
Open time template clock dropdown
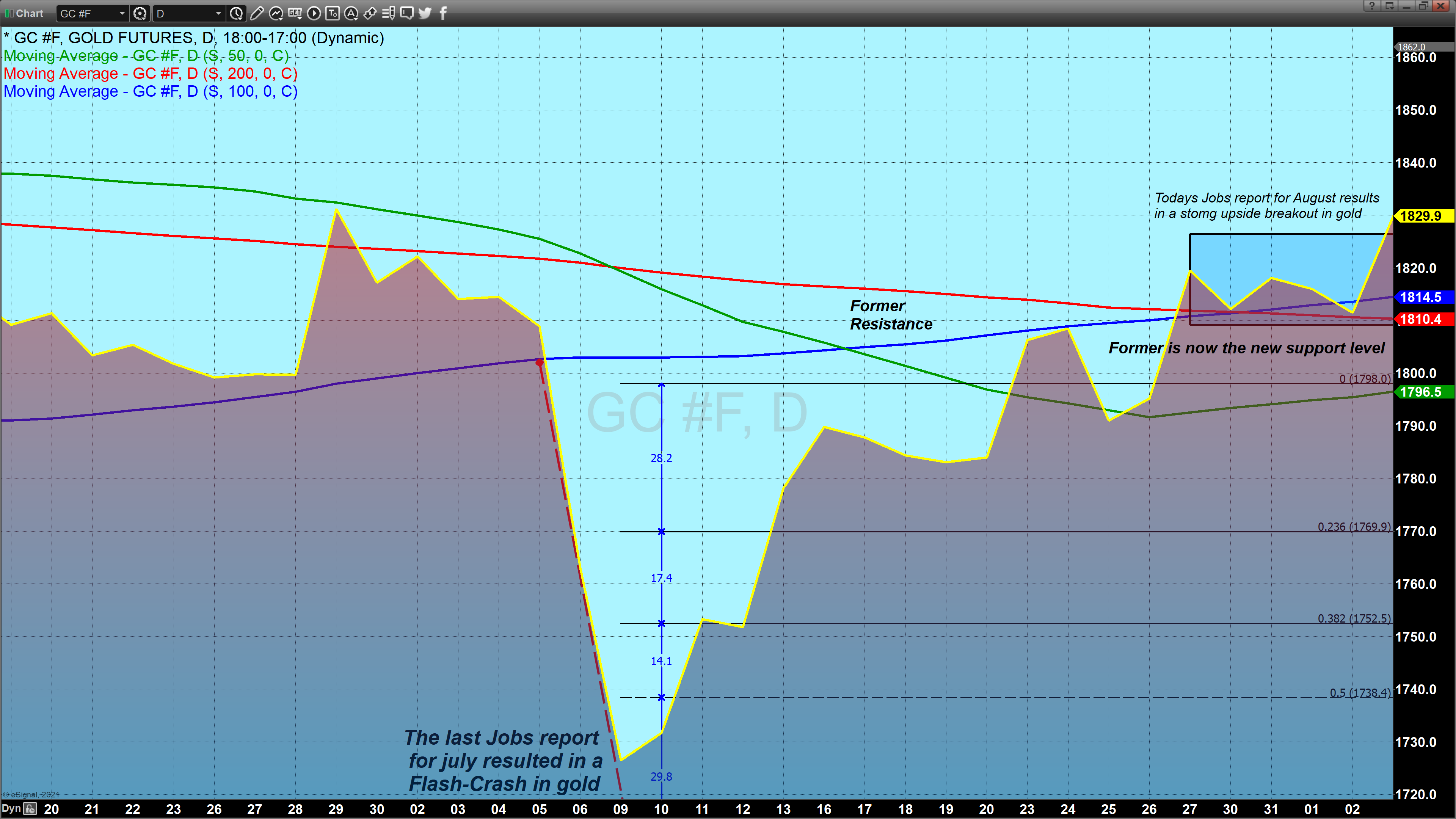tap(236, 13)
